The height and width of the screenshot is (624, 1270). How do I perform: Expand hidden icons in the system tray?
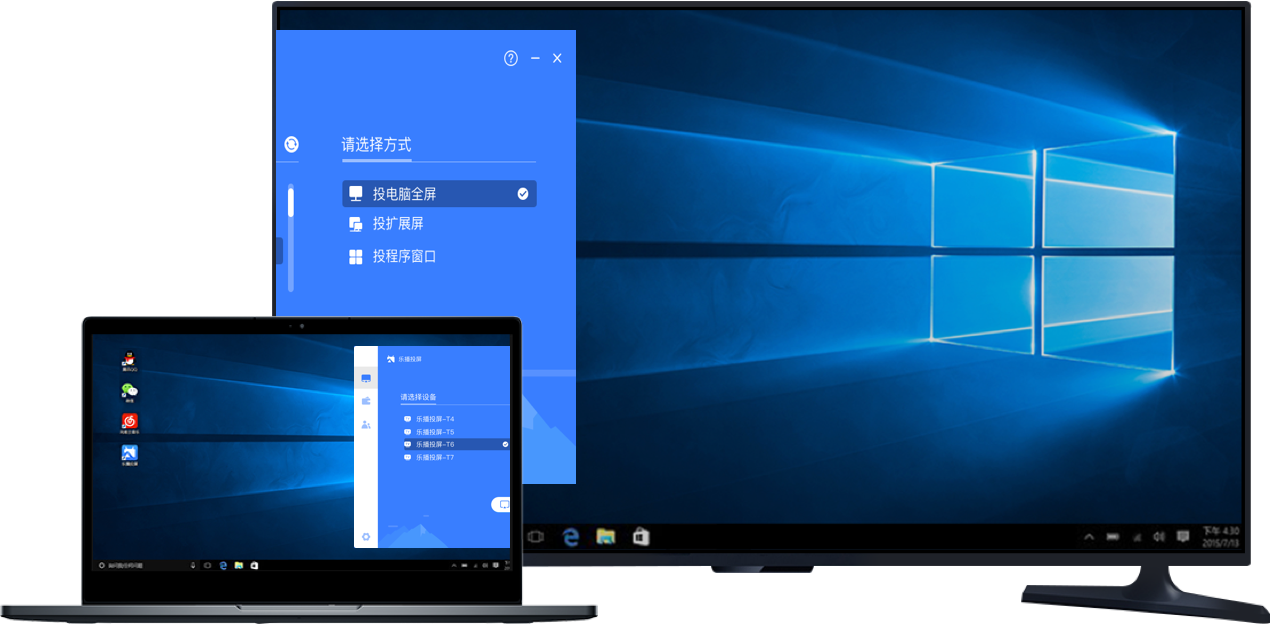1089,537
